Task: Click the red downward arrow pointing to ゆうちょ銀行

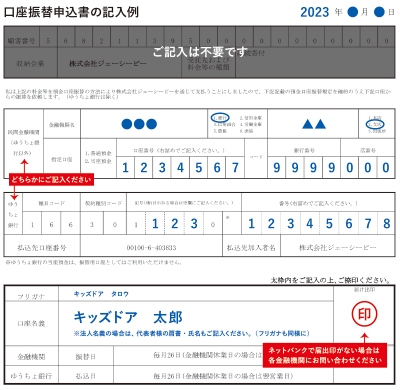Action: click(14, 192)
